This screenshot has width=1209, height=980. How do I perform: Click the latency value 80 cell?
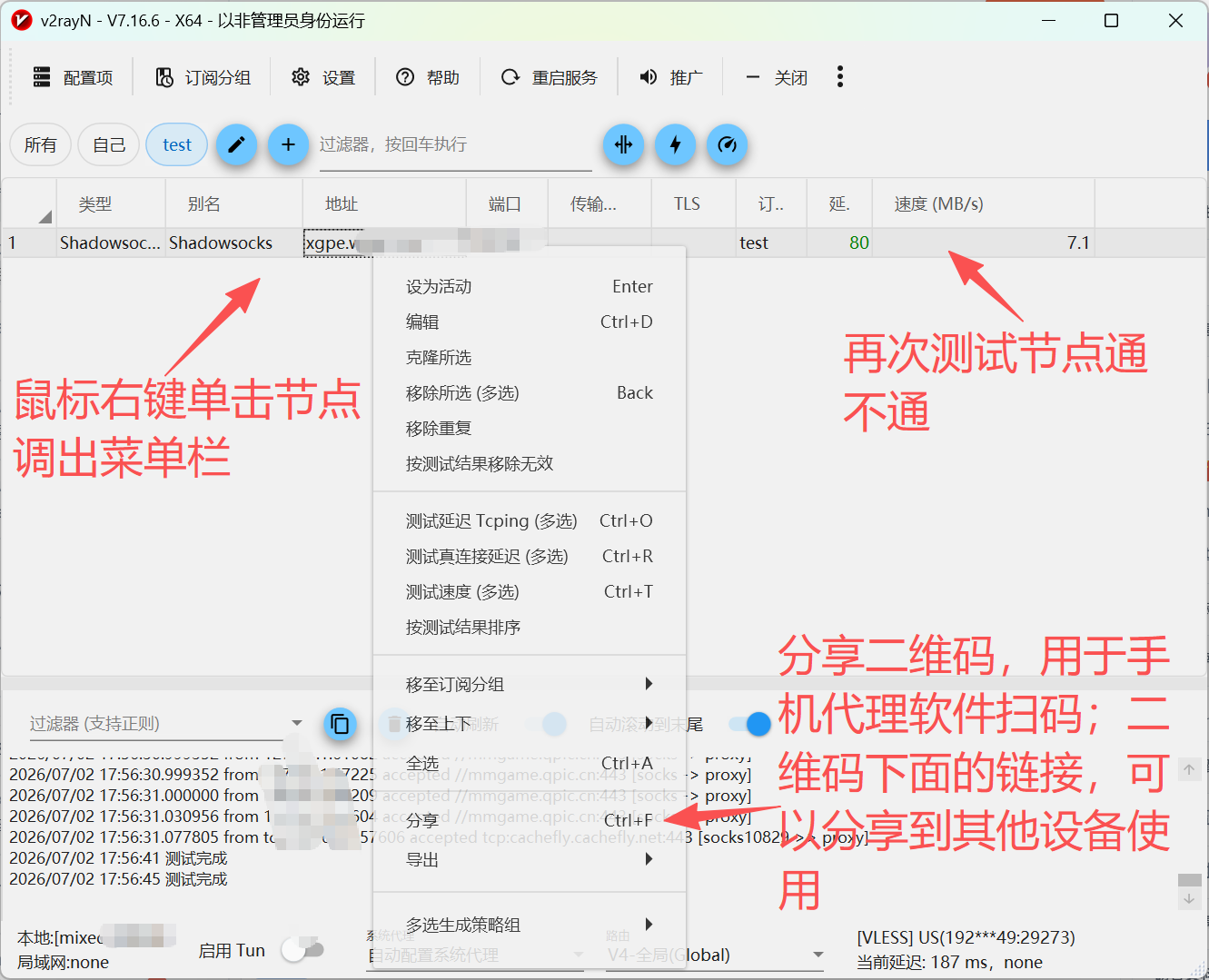(x=839, y=243)
